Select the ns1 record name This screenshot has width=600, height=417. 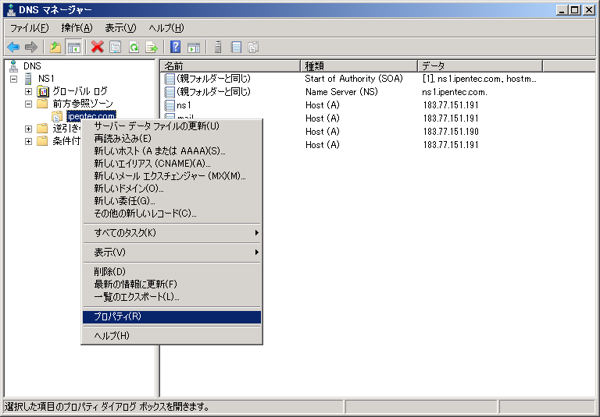[x=184, y=105]
